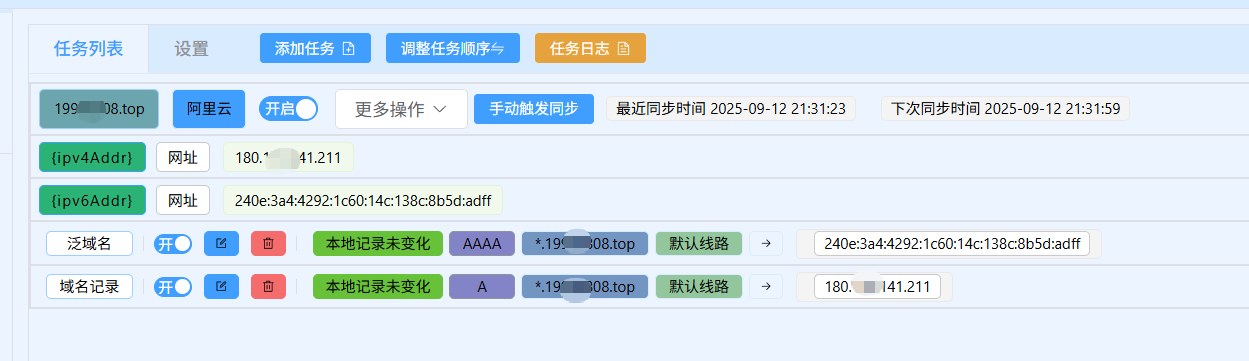The height and width of the screenshot is (361, 1249).
Task: Click 手动触发同步 manual sync button
Action: (534, 108)
